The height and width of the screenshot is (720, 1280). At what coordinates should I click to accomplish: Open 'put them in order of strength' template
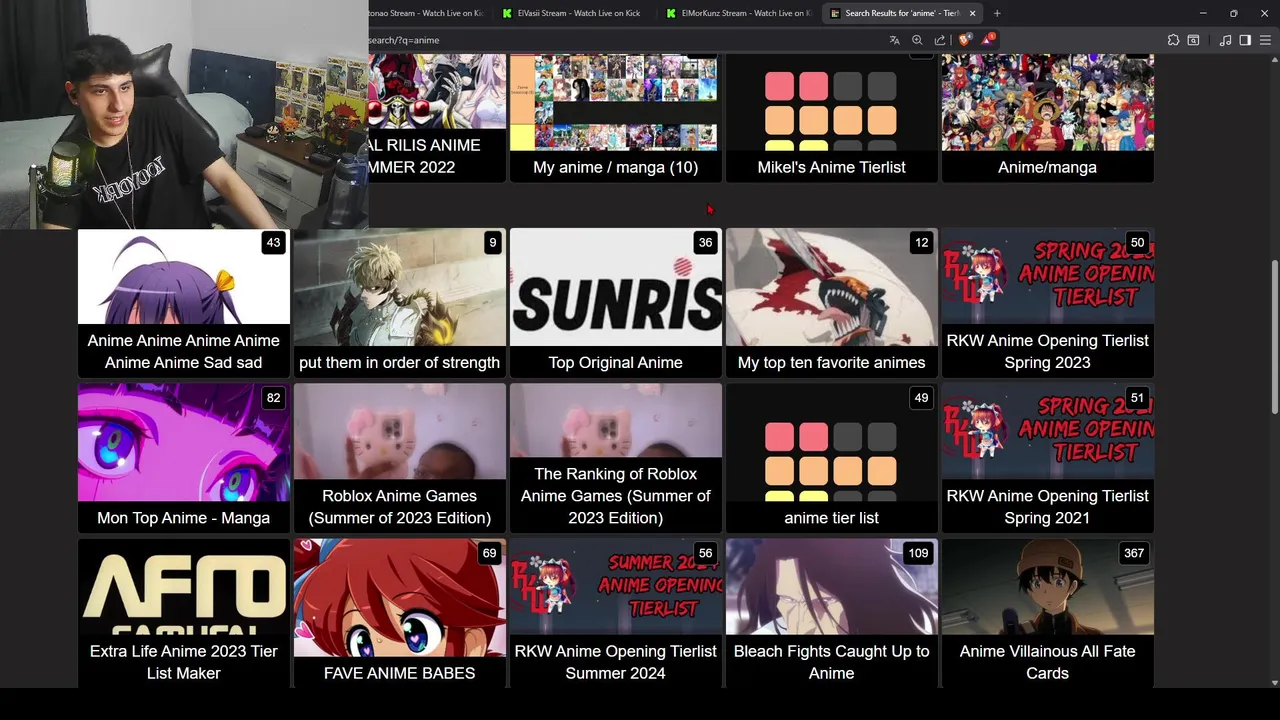[400, 303]
